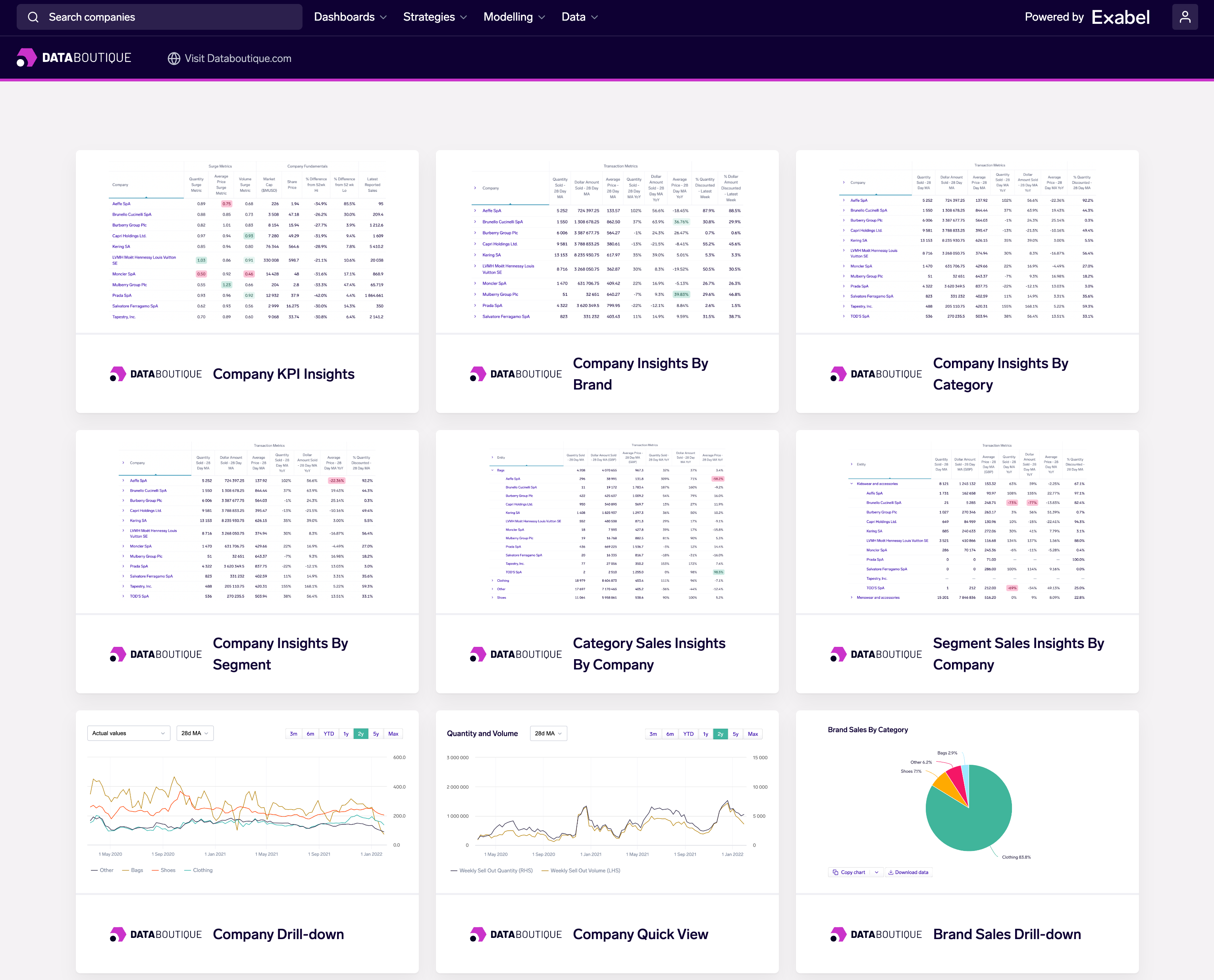The width and height of the screenshot is (1214, 980).
Task: Click Databoutique logo on Category Sales Insights card
Action: click(516, 654)
